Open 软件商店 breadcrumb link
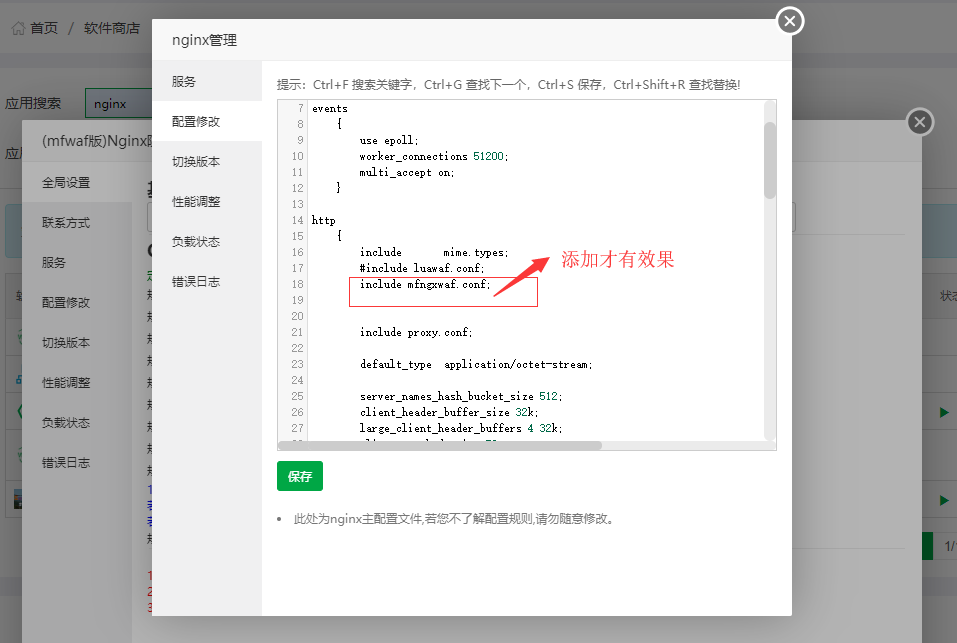 pos(112,28)
